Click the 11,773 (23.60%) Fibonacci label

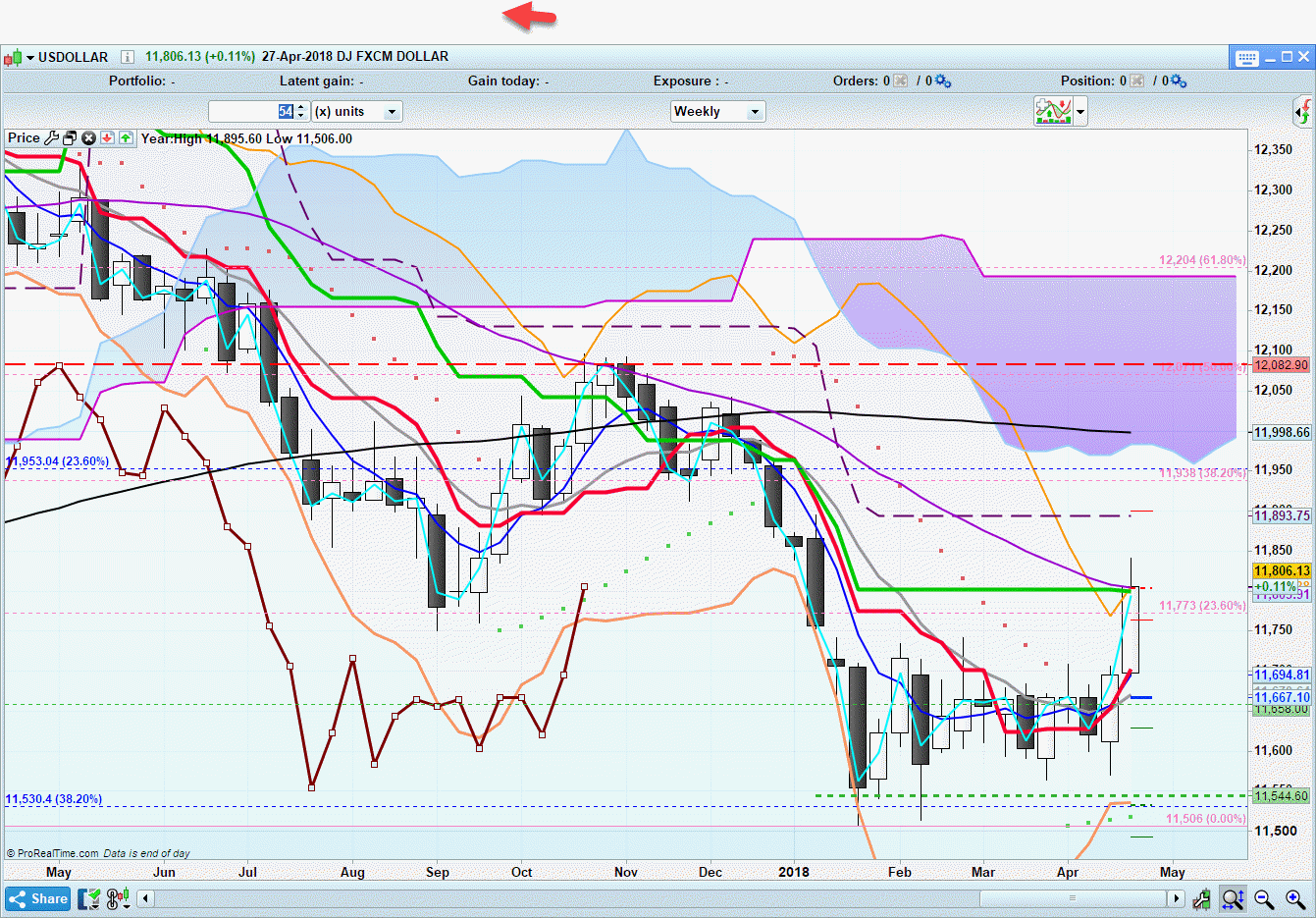[1202, 606]
